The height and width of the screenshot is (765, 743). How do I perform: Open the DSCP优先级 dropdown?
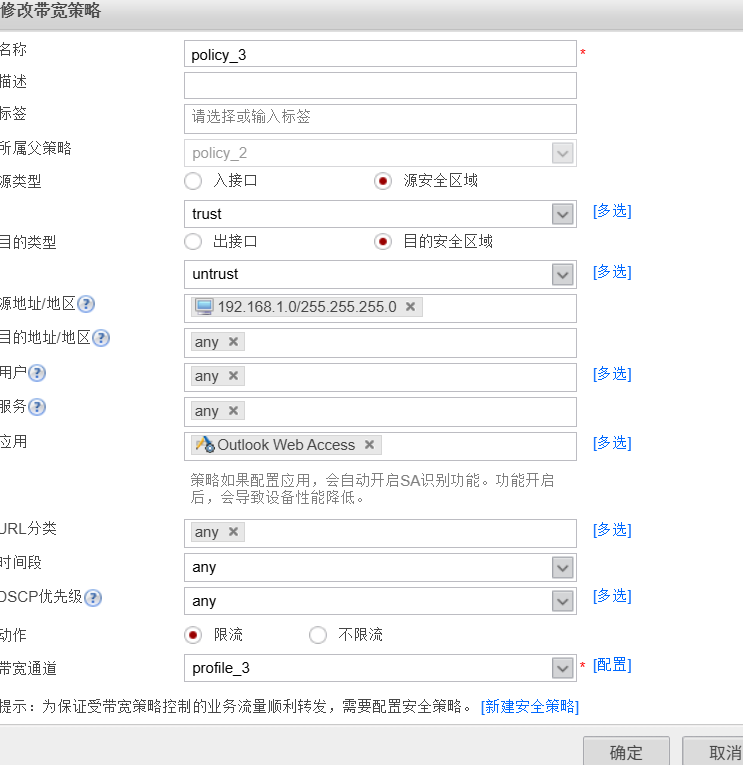(562, 602)
